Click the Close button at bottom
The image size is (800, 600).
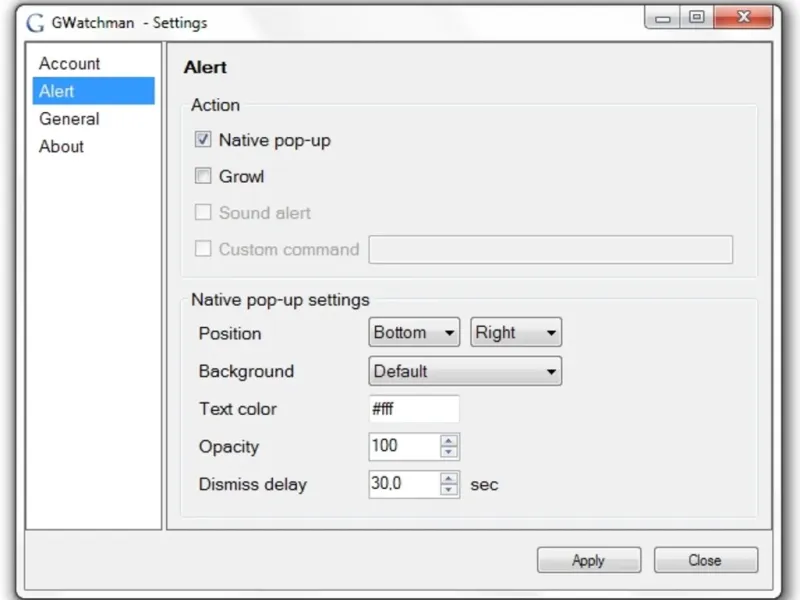705,560
